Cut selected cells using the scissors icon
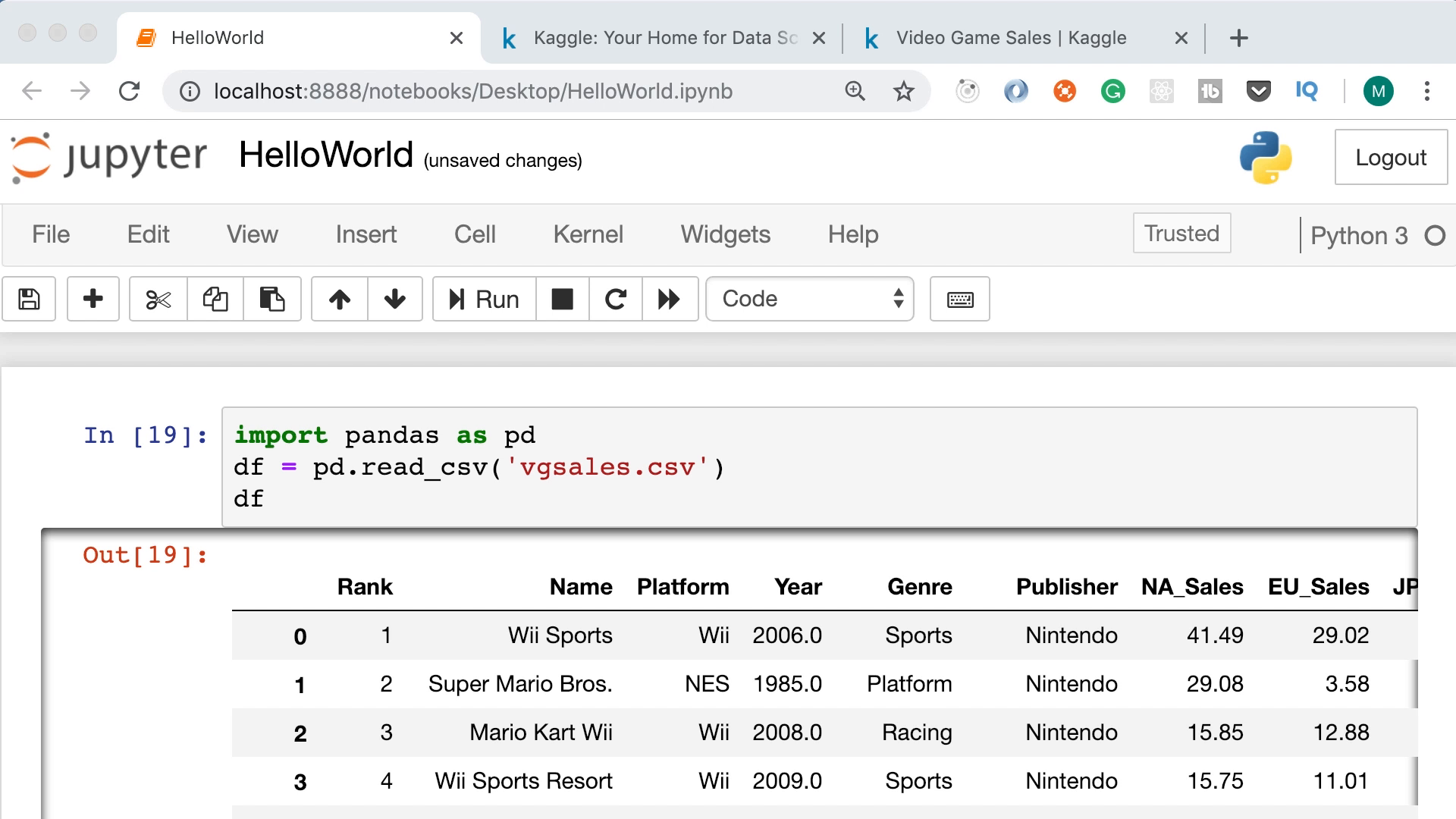The height and width of the screenshot is (819, 1456). click(x=158, y=299)
